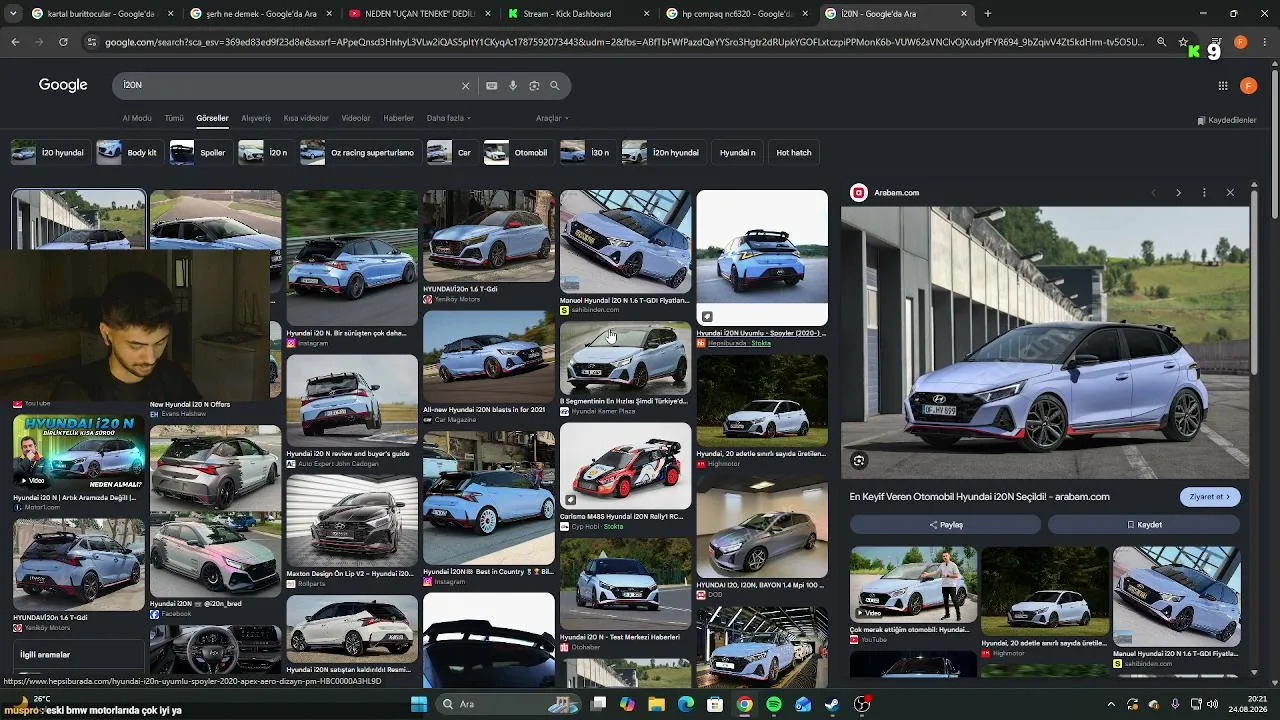This screenshot has height=720, width=1280.
Task: Open the Google homepage logo
Action: click(x=63, y=85)
